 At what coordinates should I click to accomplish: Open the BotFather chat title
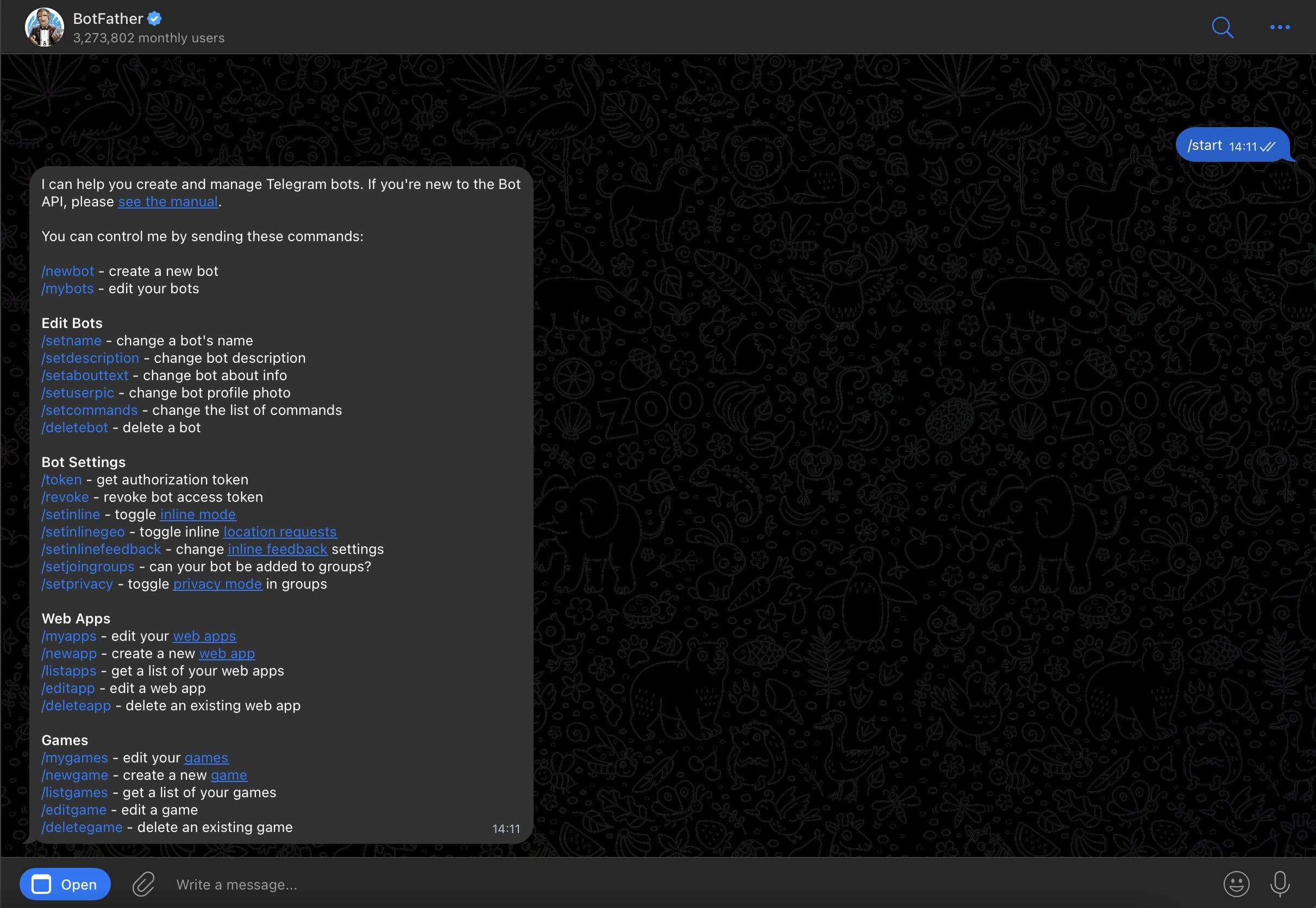point(108,19)
